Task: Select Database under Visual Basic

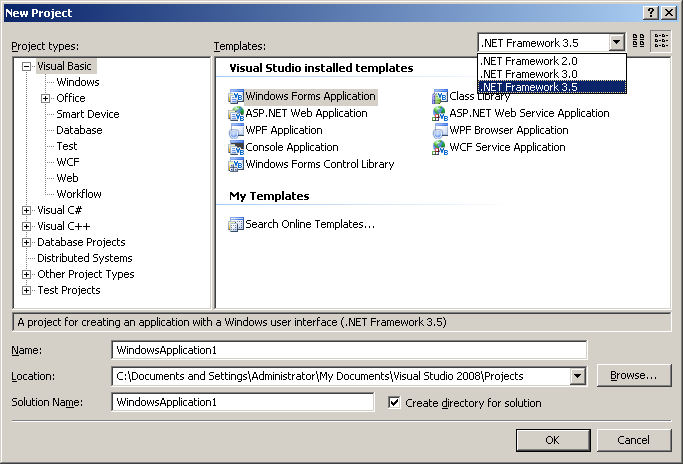Action: click(x=79, y=130)
